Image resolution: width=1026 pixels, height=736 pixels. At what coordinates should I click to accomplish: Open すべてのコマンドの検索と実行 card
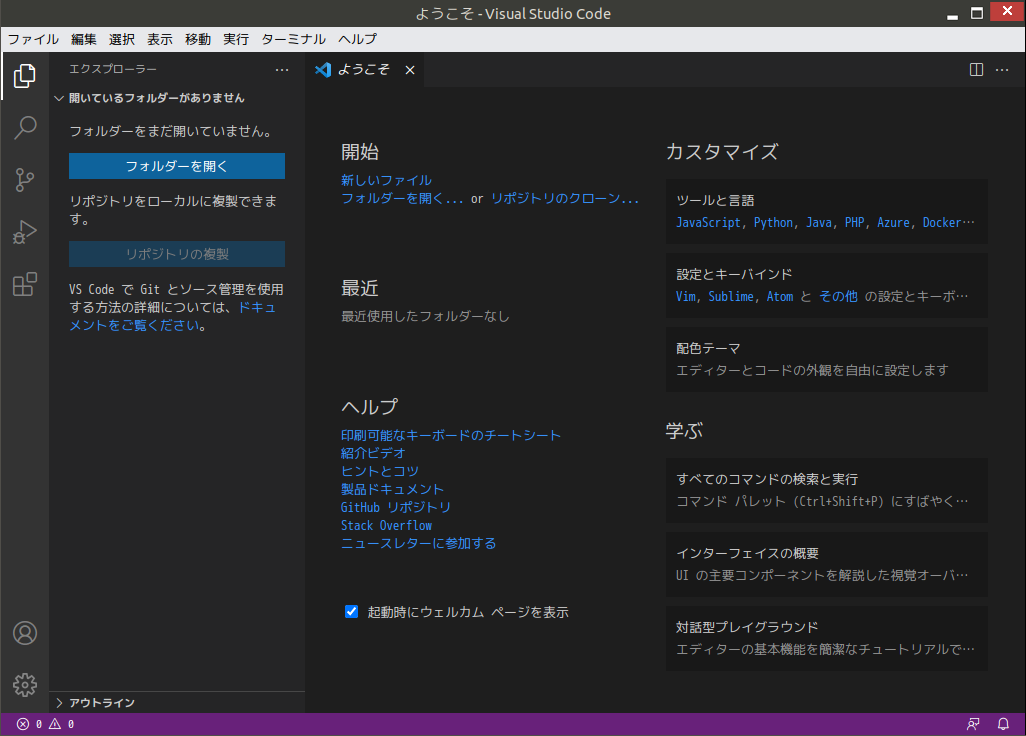[827, 490]
